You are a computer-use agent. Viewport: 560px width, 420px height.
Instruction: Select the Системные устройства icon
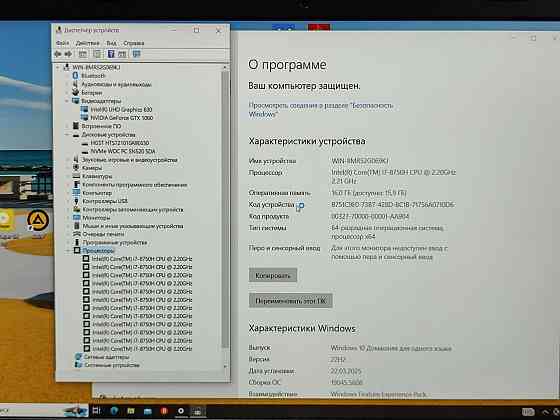tap(78, 365)
